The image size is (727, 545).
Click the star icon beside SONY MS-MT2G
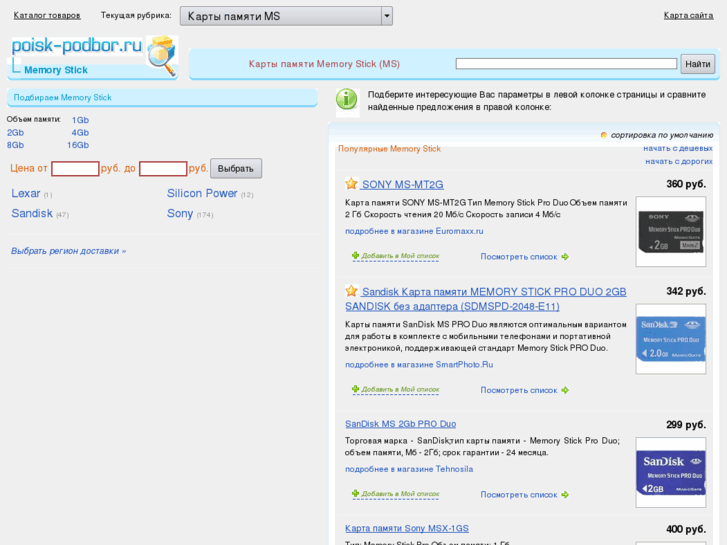point(351,184)
